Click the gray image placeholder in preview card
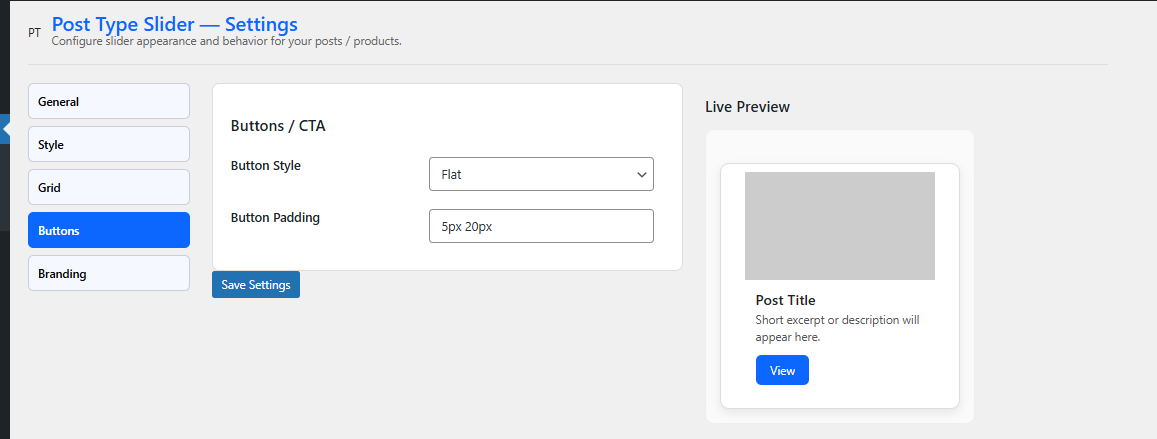This screenshot has height=439, width=1157. pos(839,225)
